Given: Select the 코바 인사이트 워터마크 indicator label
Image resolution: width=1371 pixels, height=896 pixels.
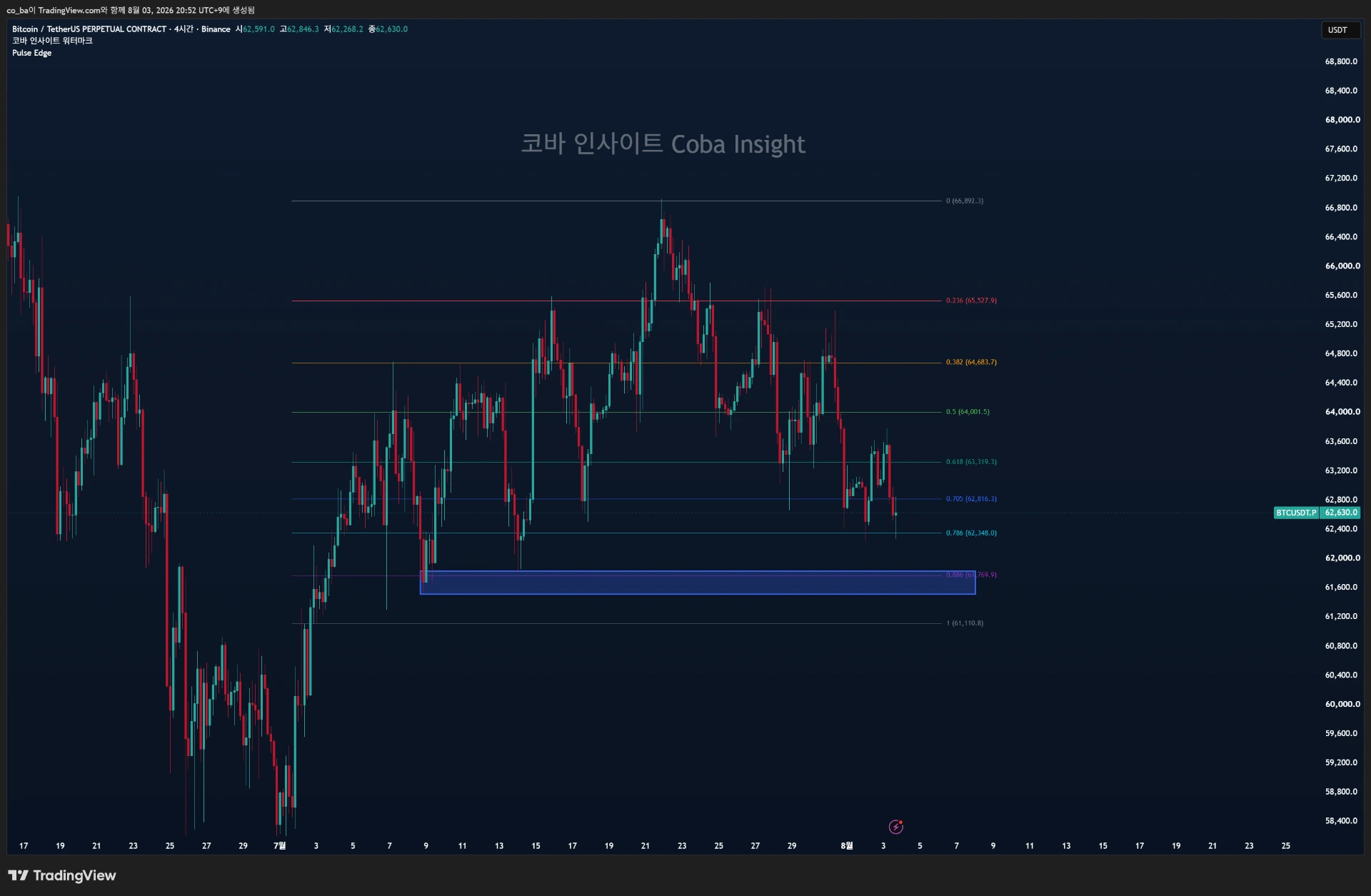Looking at the screenshot, I should pos(52,41).
